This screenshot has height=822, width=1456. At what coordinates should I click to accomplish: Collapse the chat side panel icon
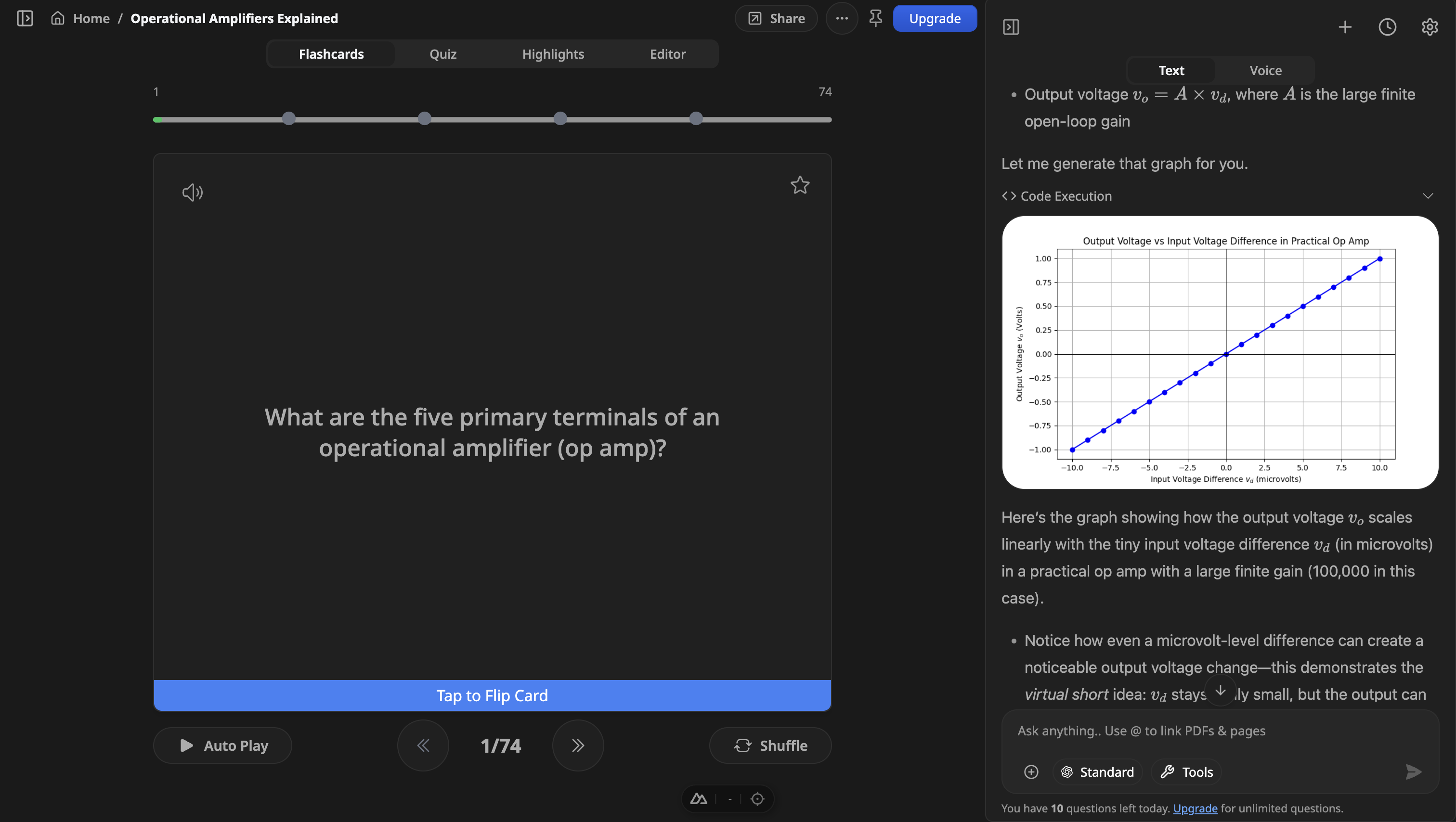tap(1011, 27)
